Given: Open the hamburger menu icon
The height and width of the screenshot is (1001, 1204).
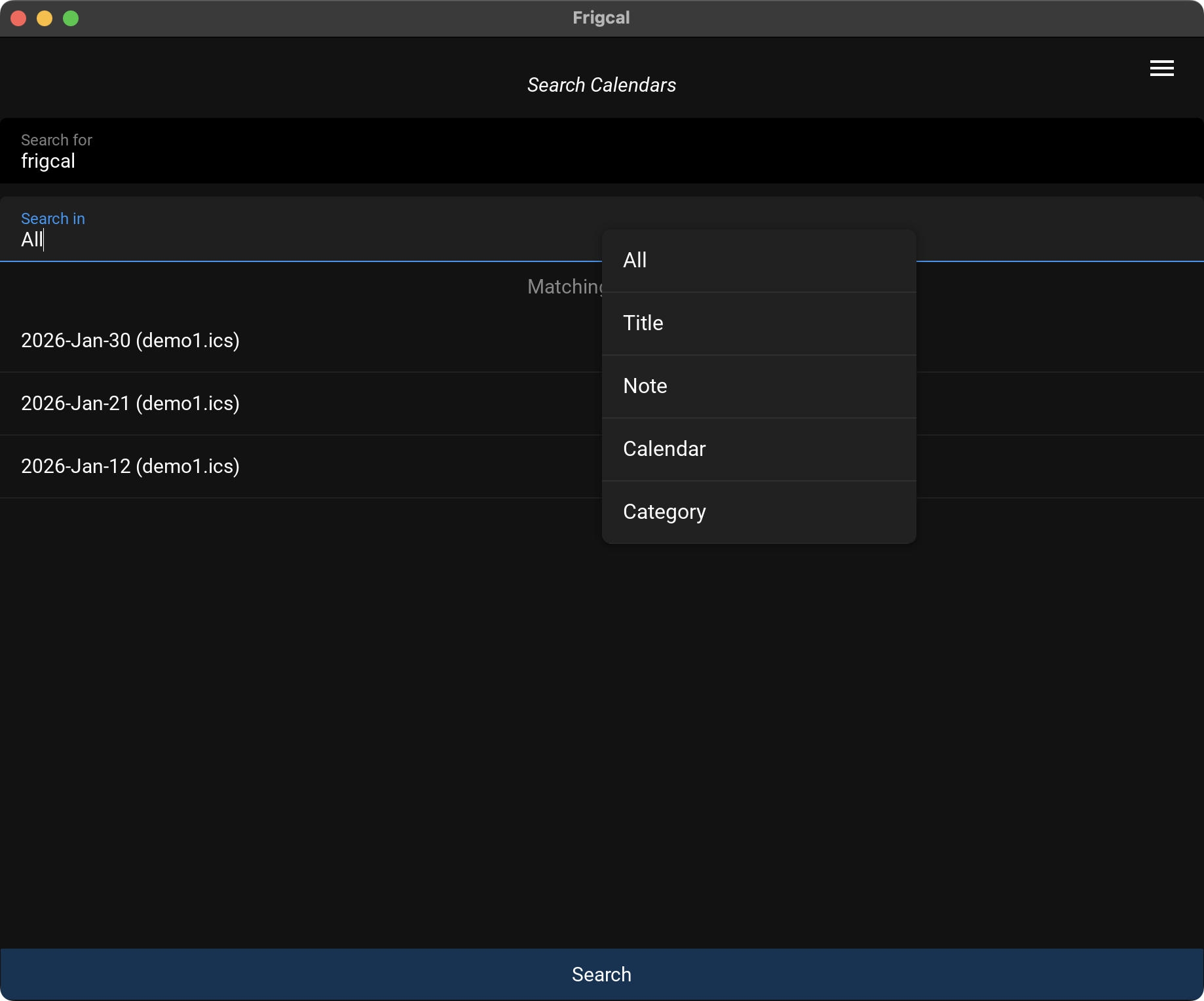Looking at the screenshot, I should point(1161,68).
